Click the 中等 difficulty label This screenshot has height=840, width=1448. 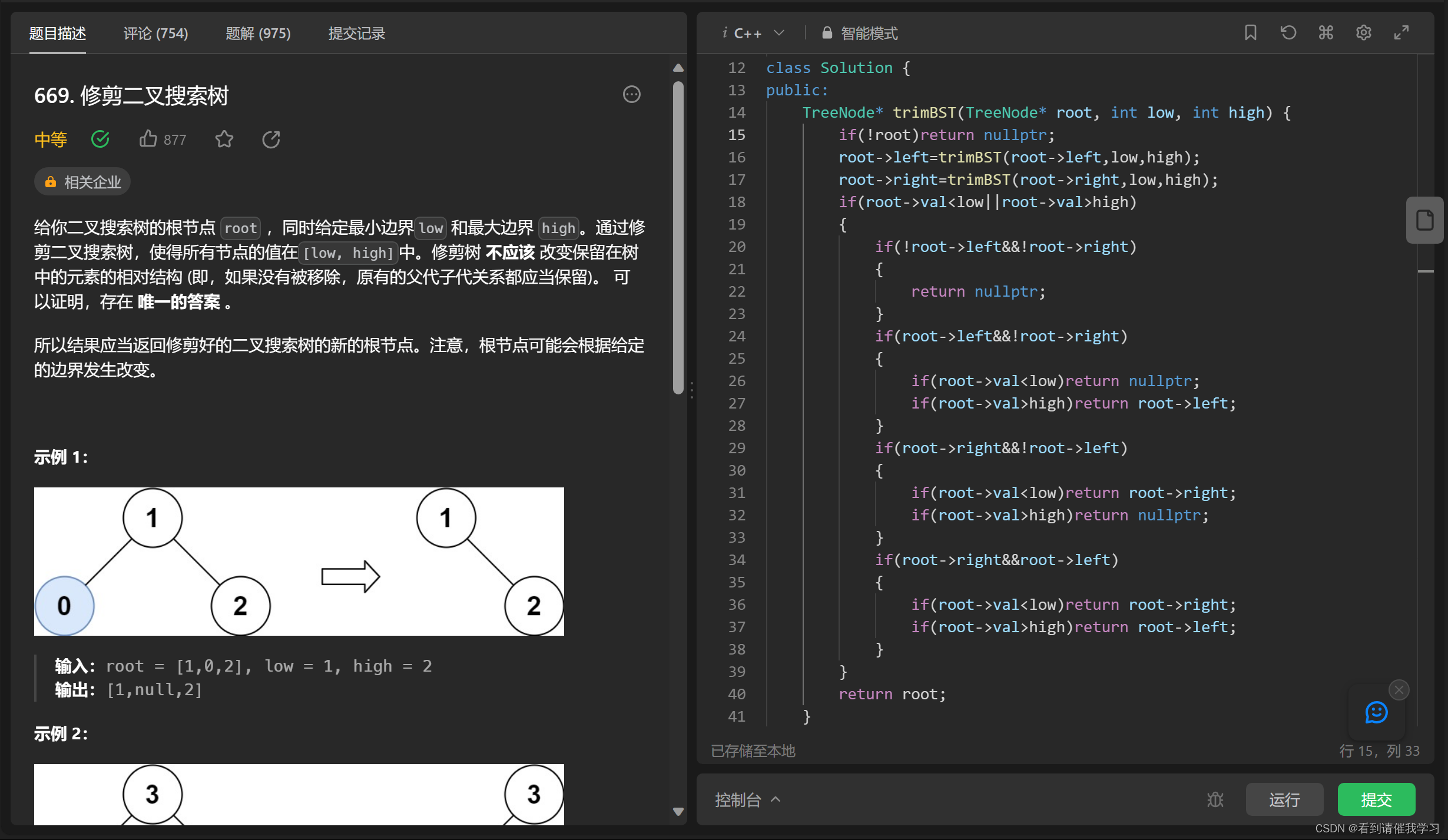(x=51, y=140)
